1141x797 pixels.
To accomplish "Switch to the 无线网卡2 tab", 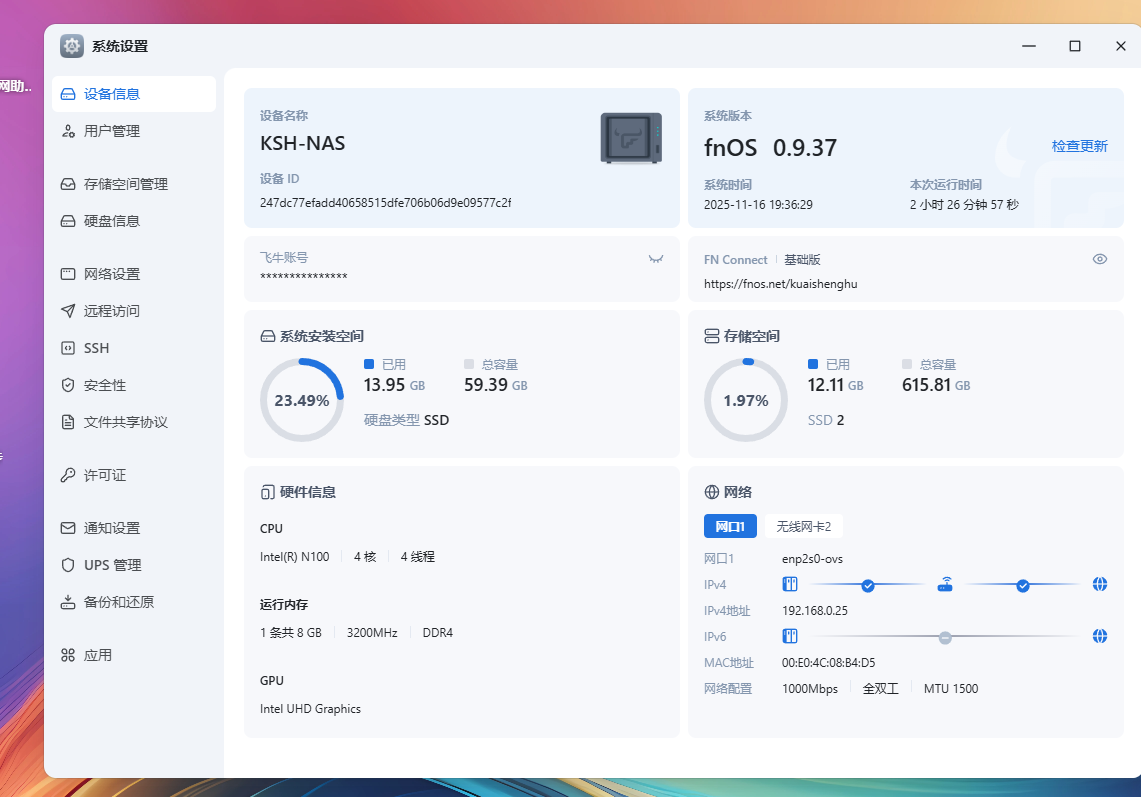I will coord(803,526).
